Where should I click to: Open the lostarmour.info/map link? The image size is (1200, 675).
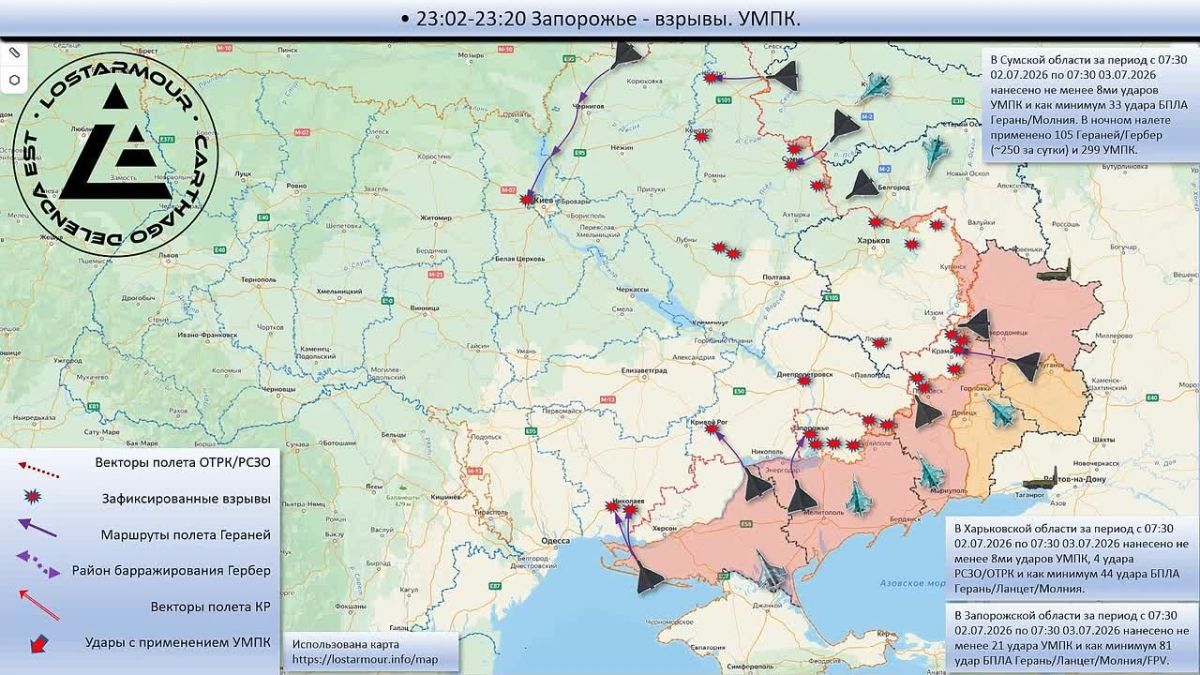[x=366, y=660]
